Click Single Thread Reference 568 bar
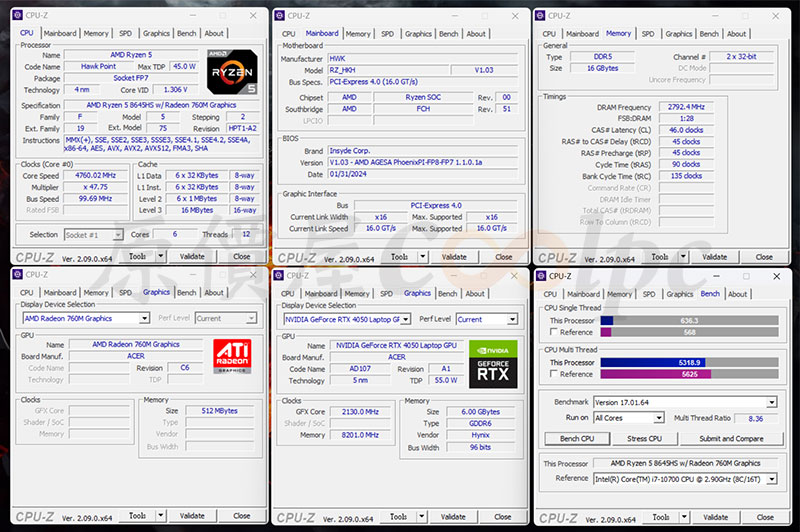Image resolution: width=800 pixels, height=532 pixels. coord(689,332)
